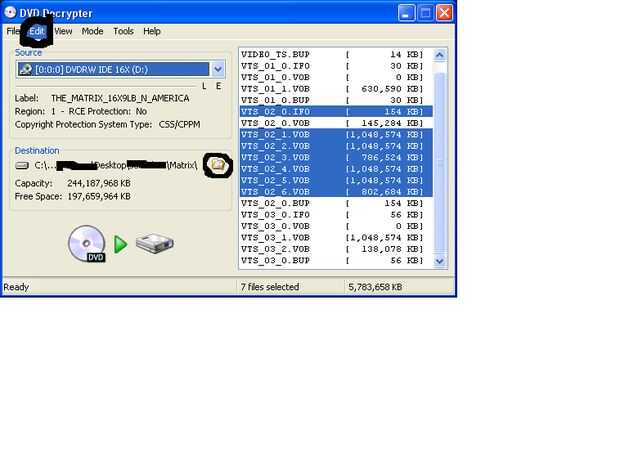Screen dimensions: 620x466
Task: Click the disc label THE_MATRIX_16X9LB_N_AMERICA
Action: tap(120, 98)
